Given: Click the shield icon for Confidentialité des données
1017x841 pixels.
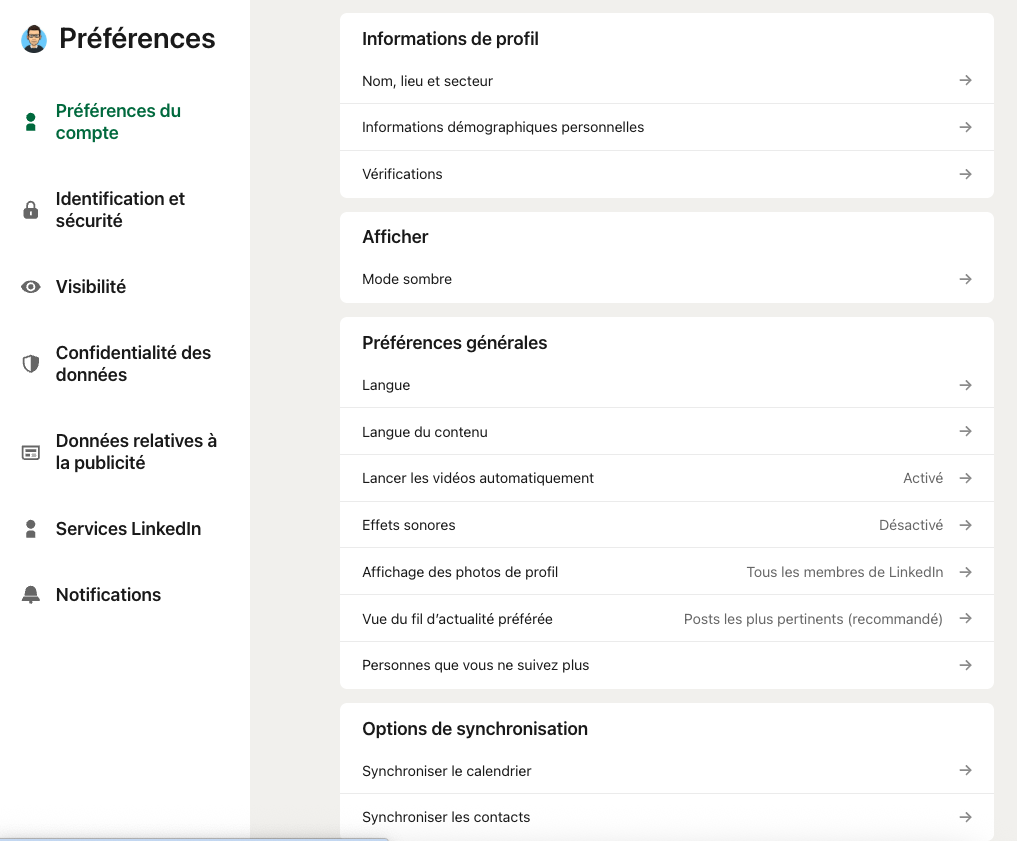Looking at the screenshot, I should (x=31, y=364).
